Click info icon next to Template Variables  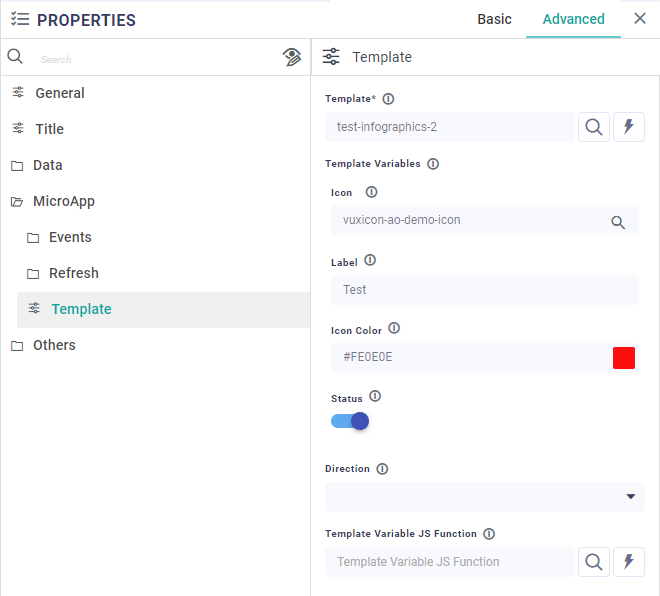click(432, 164)
